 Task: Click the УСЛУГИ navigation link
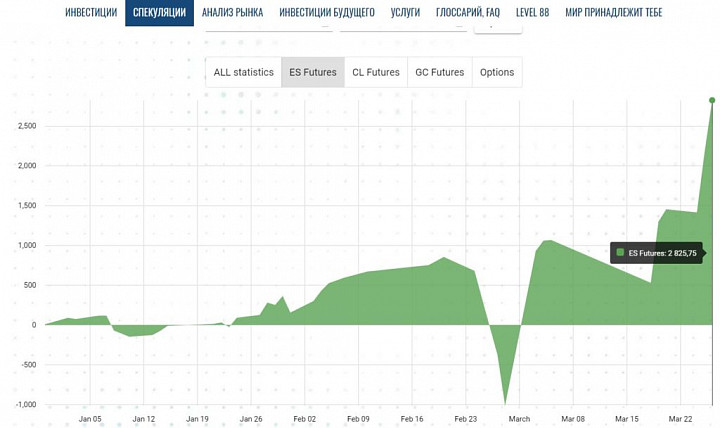(x=405, y=12)
